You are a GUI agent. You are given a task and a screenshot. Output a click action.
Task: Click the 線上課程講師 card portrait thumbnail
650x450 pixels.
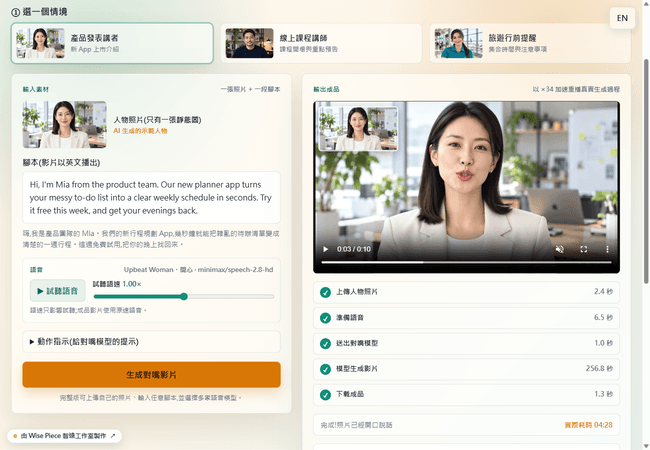[250, 43]
